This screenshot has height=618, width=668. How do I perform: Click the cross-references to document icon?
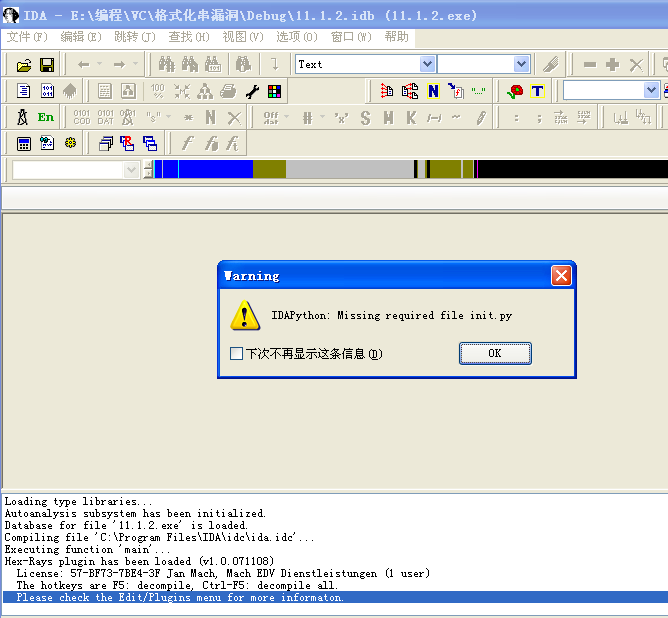(x=387, y=91)
